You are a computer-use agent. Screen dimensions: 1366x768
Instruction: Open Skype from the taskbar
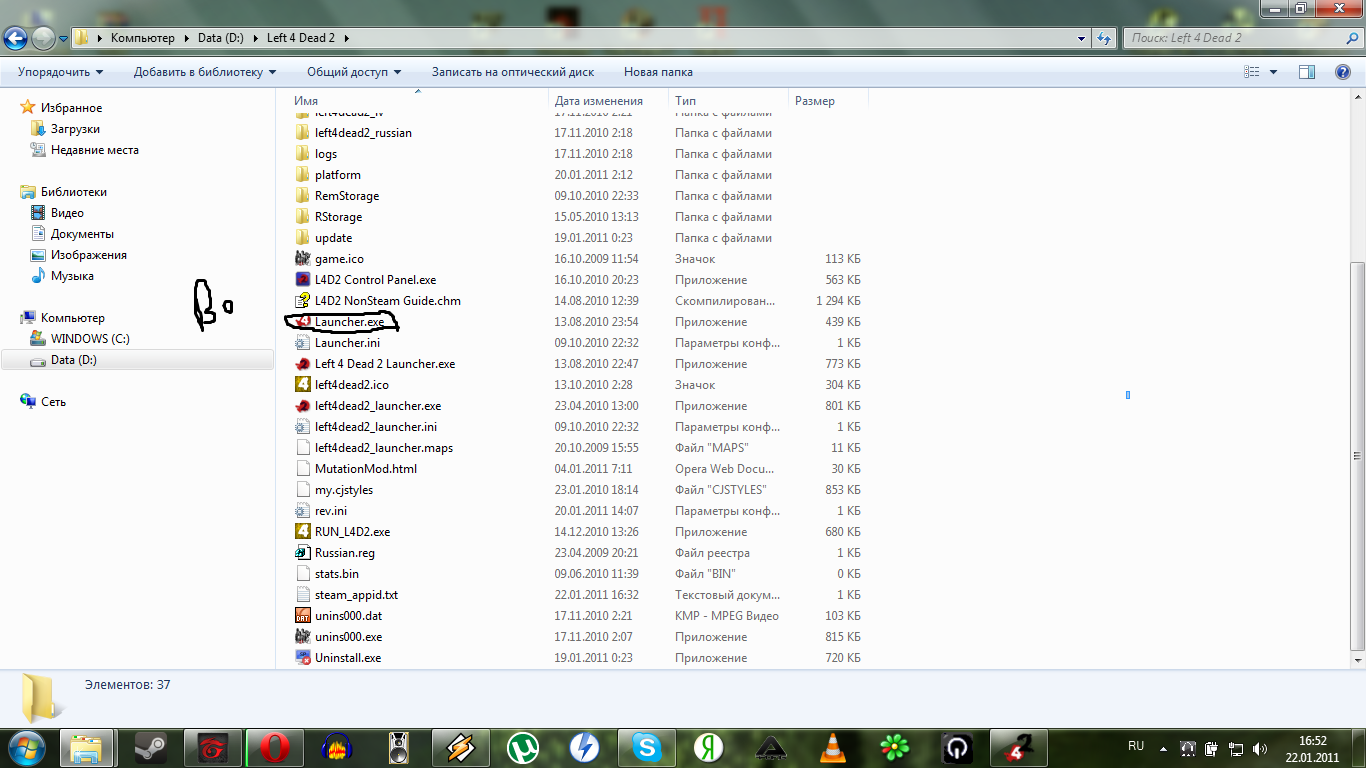coord(647,747)
